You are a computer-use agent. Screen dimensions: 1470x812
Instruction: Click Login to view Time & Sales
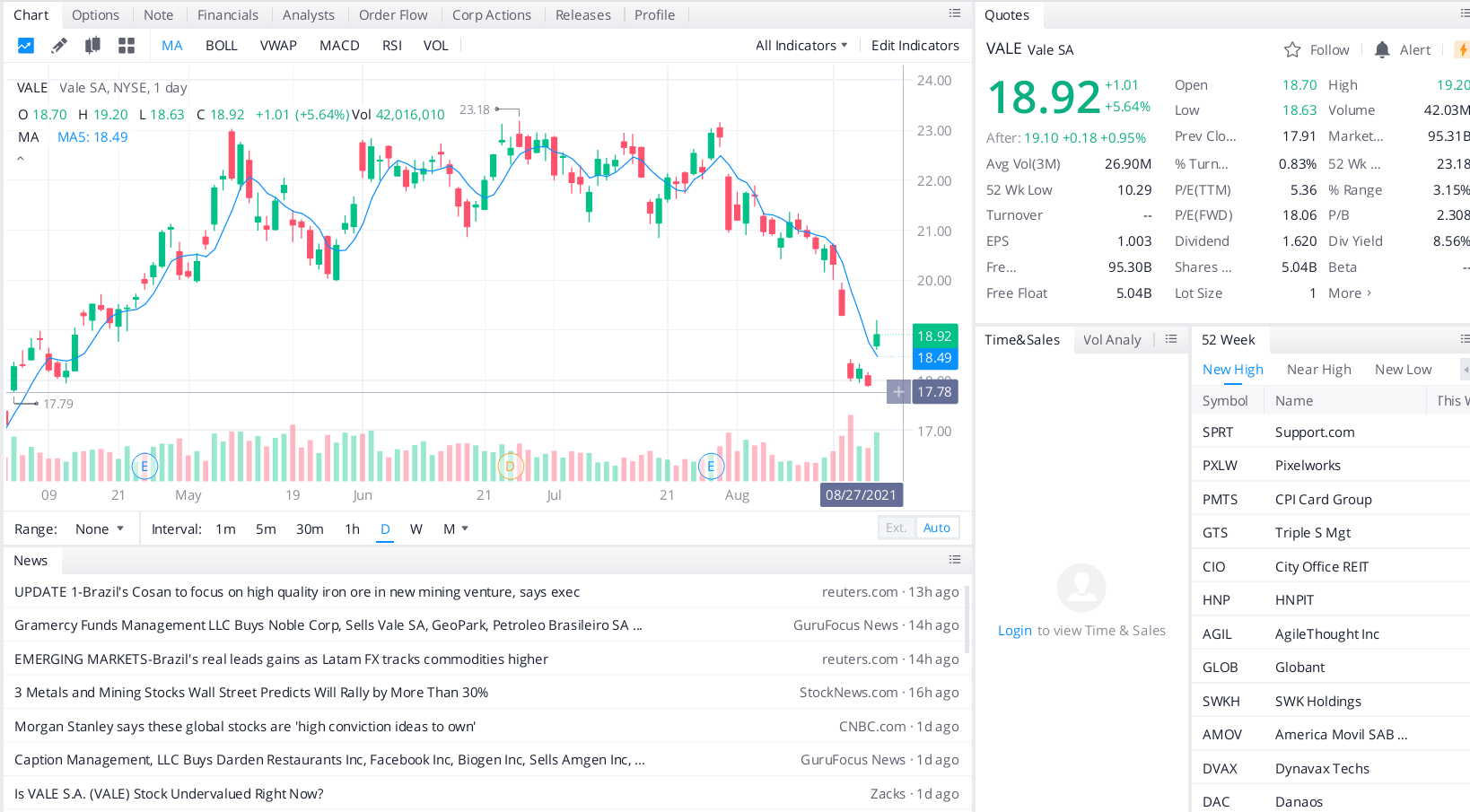pos(1015,631)
